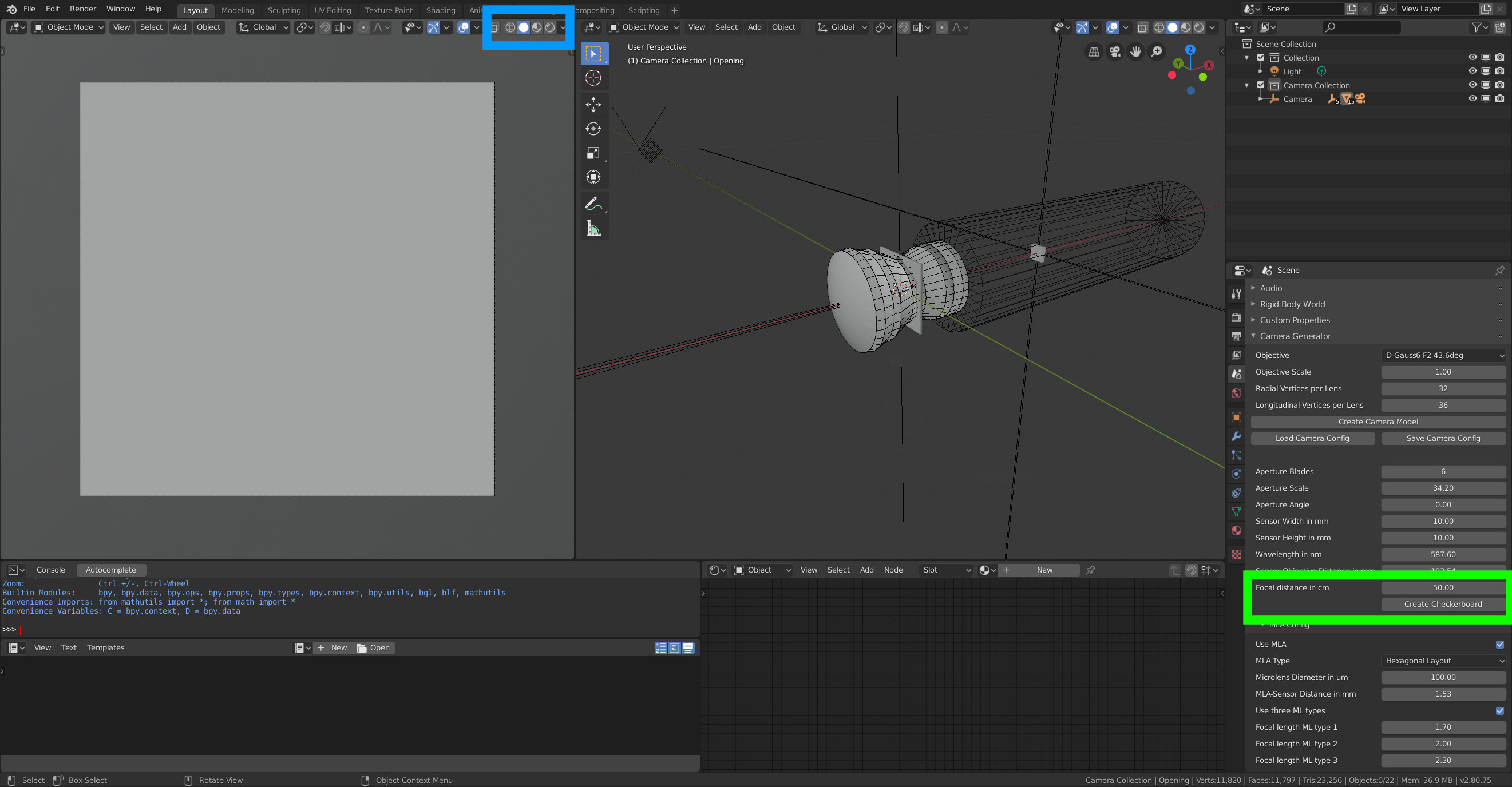This screenshot has width=1512, height=787.
Task: Select the Move tool in the toolbar
Action: (x=593, y=105)
